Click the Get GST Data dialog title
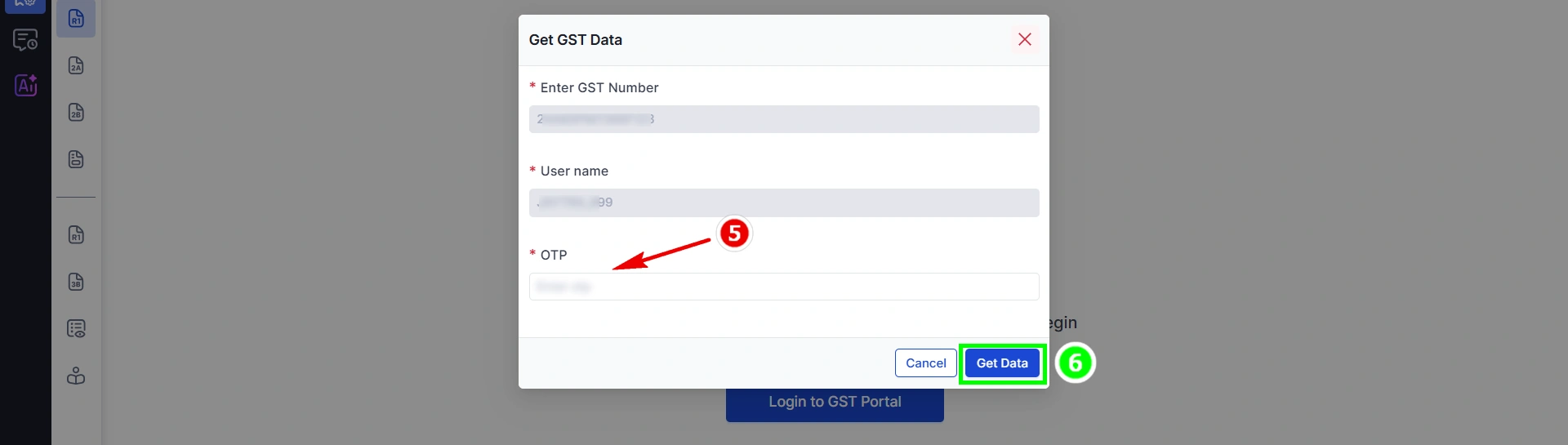Image resolution: width=1568 pixels, height=445 pixels. 576,40
